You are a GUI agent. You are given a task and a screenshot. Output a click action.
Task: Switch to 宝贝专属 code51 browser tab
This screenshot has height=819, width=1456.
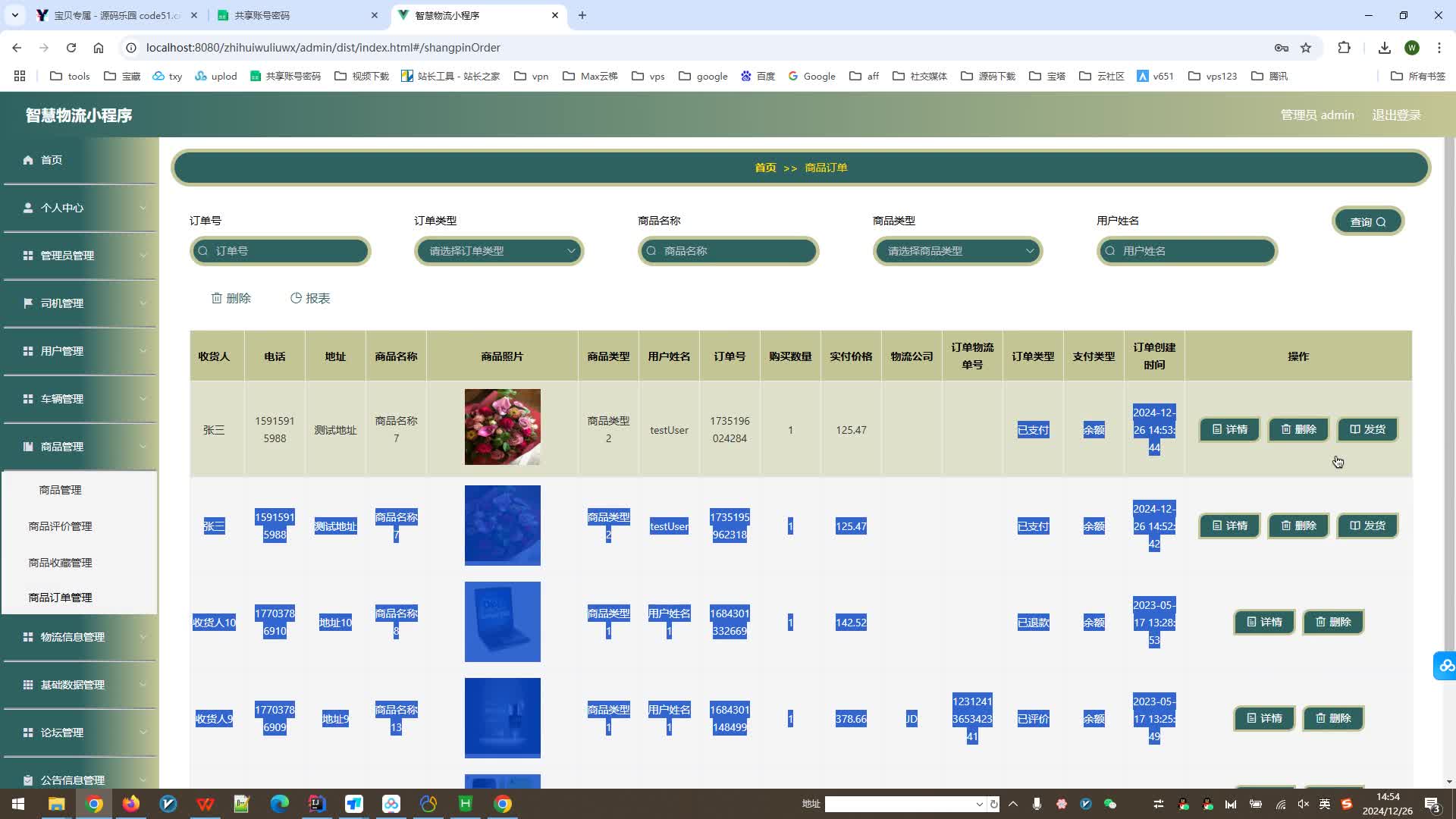click(x=115, y=15)
